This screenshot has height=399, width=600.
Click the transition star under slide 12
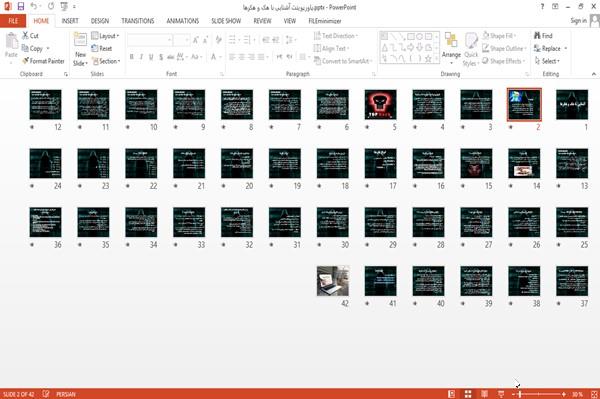(32, 127)
